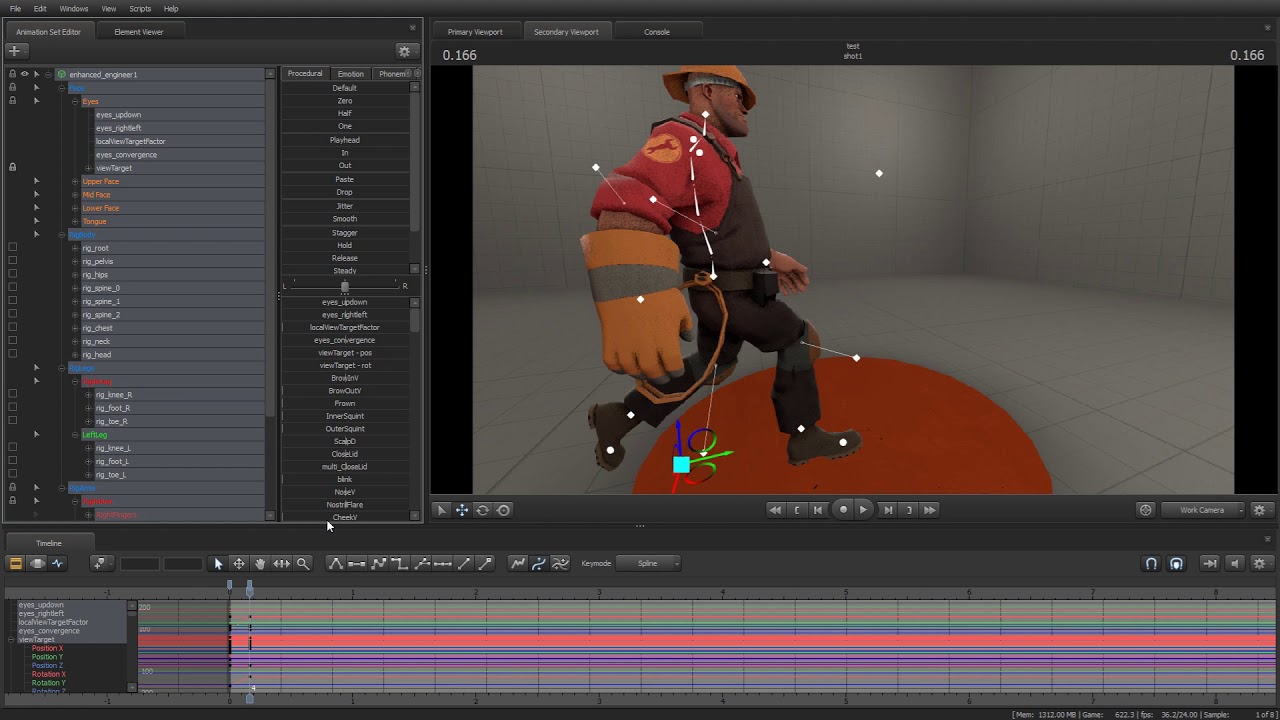This screenshot has width=1280, height=720.
Task: Tick the checkbox beside rig_root
Action: point(12,247)
